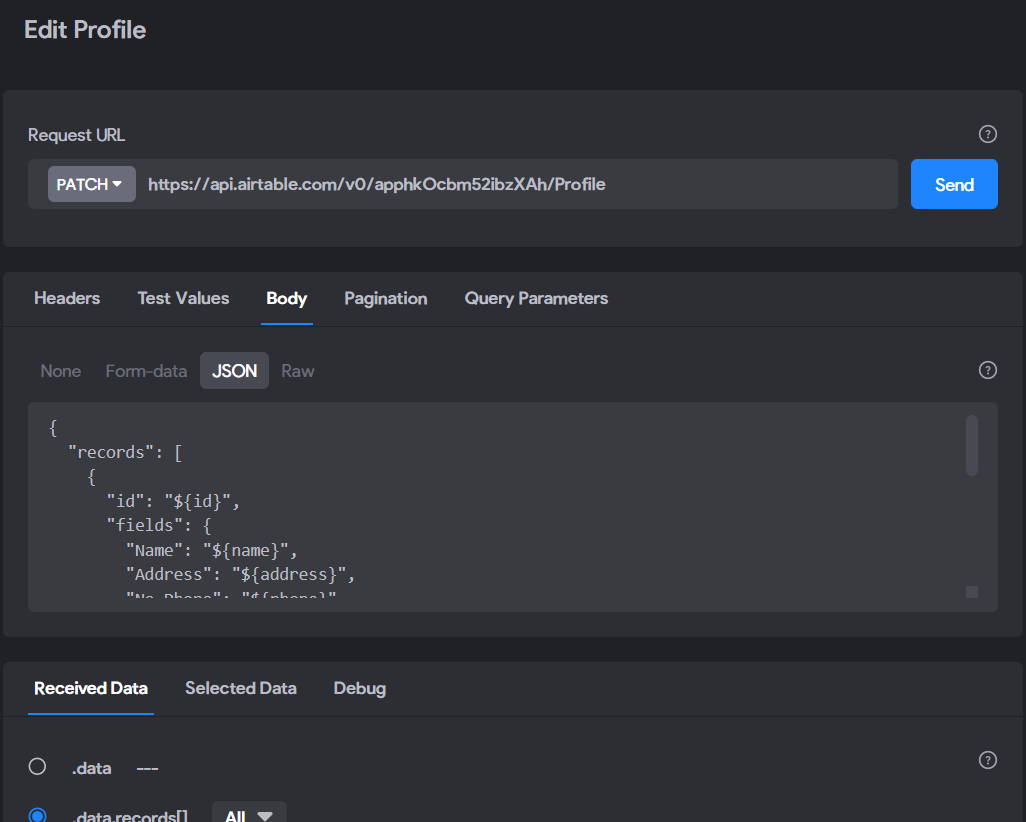1026x822 pixels.
Task: Open the PATCH method dropdown
Action: pos(92,185)
